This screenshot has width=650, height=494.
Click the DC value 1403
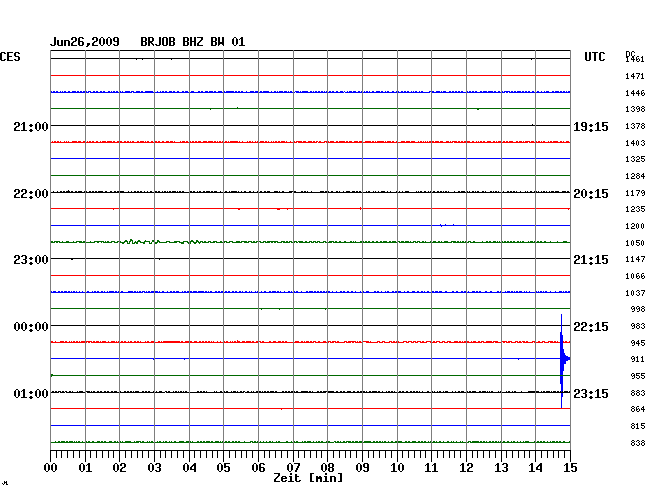coord(635,143)
